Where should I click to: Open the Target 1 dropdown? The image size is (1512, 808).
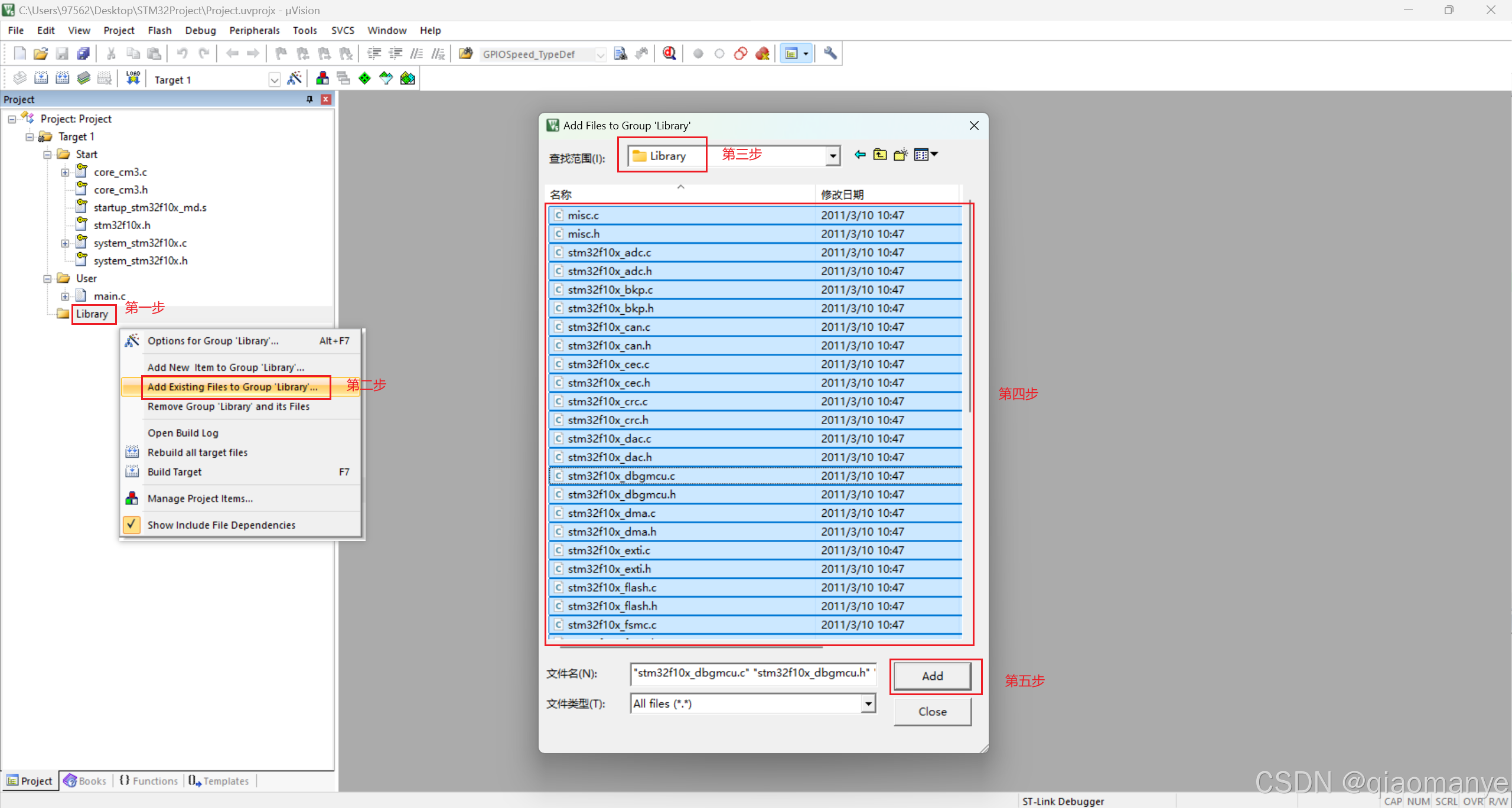[x=274, y=80]
